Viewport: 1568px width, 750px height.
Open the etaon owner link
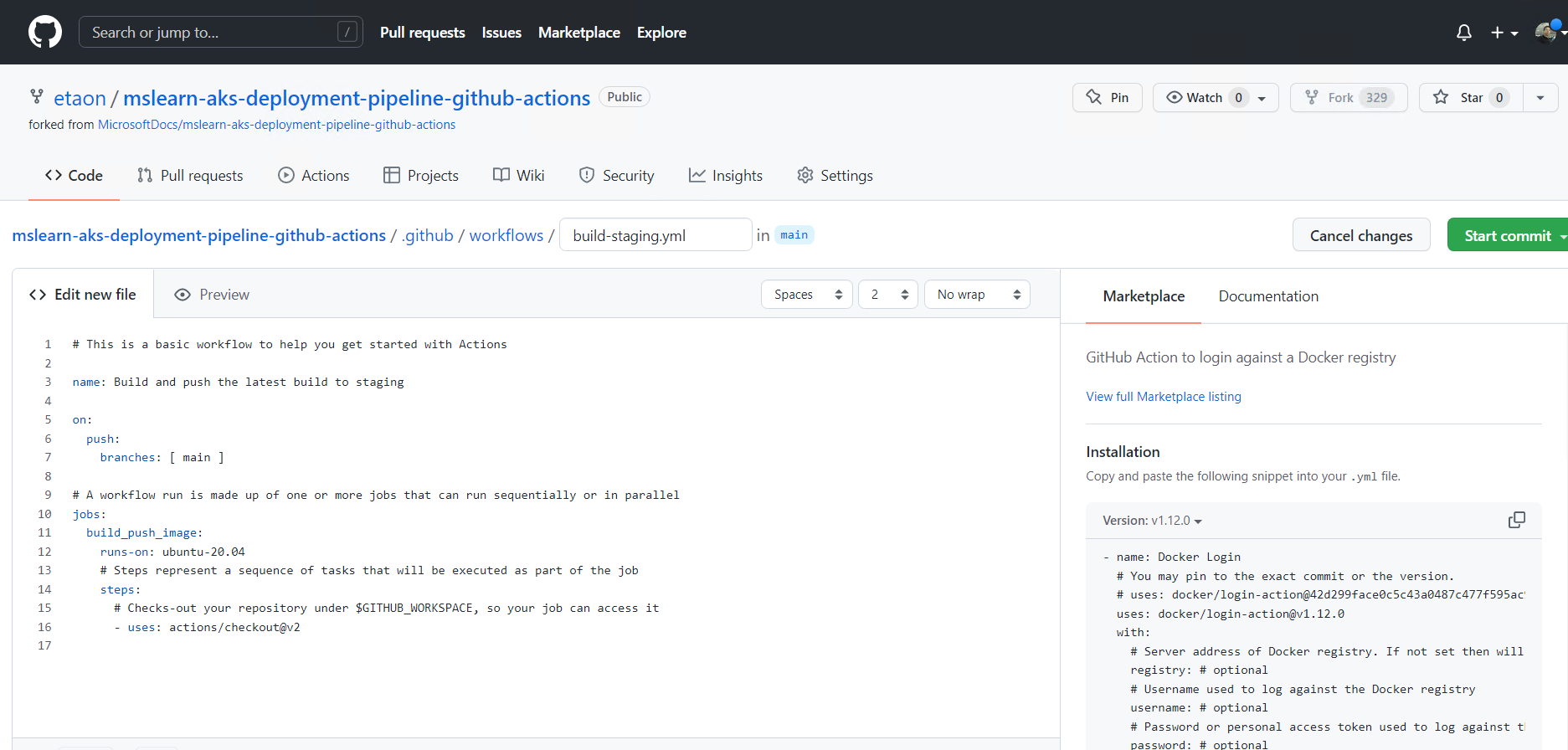click(80, 98)
